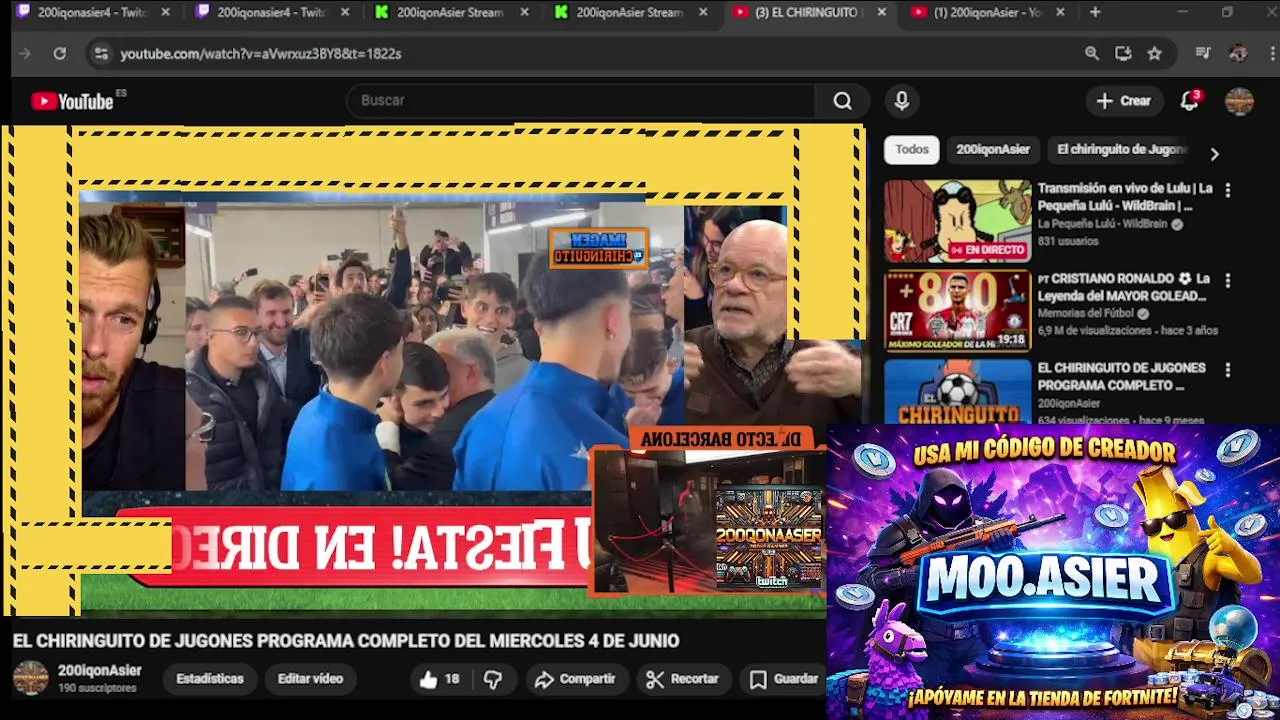Close the second 200iqonasier4 Twitch tab
Viewport: 1280px width, 720px height.
pyautogui.click(x=344, y=12)
